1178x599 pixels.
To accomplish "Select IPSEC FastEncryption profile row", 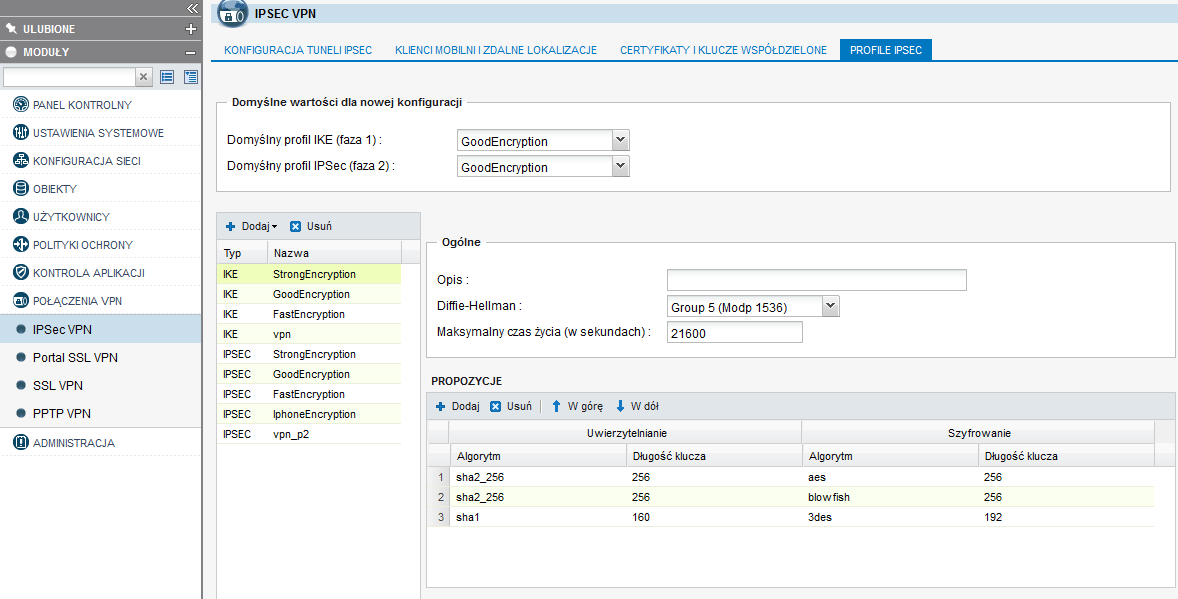I will 309,394.
